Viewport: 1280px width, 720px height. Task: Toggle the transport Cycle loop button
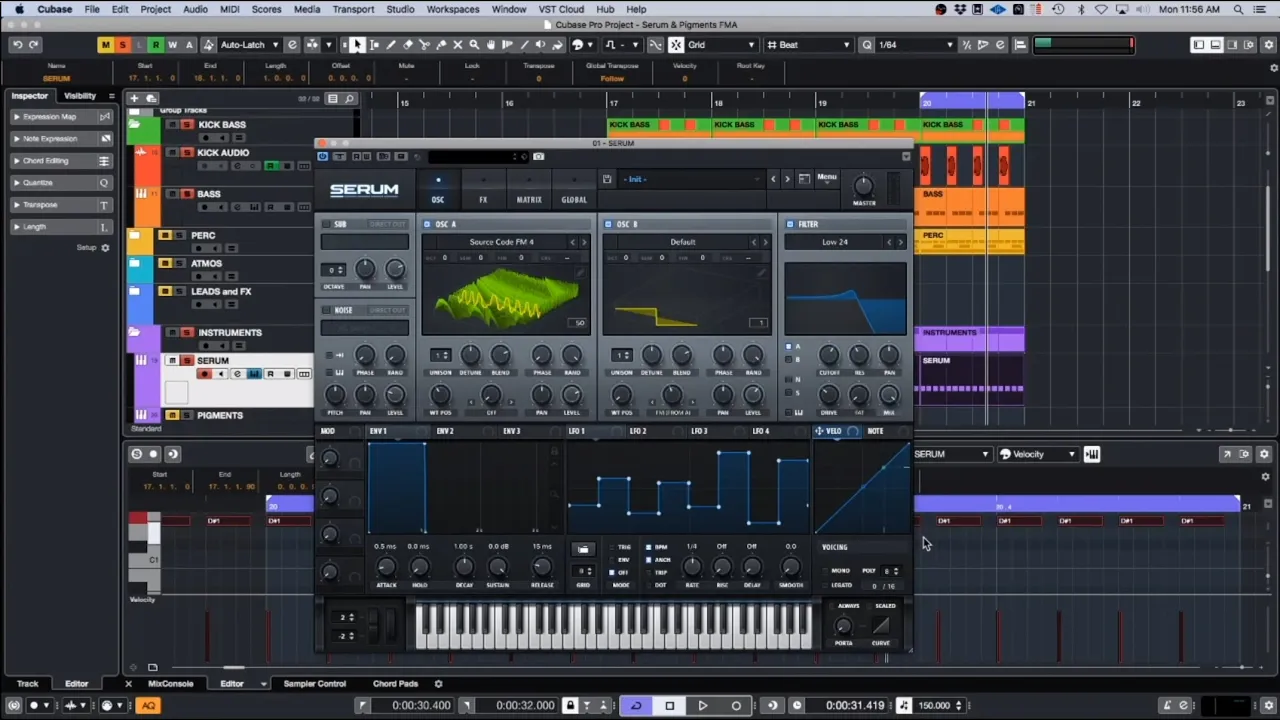click(635, 705)
